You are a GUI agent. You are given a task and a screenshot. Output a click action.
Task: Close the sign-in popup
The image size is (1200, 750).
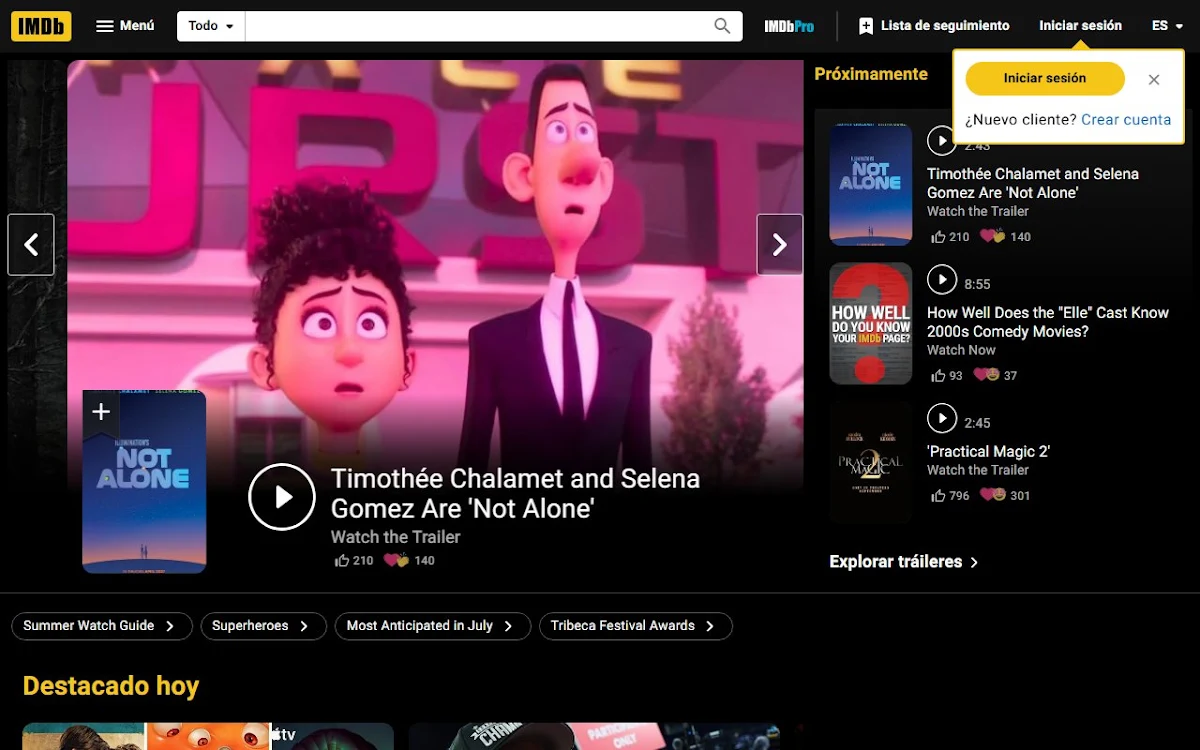1154,79
